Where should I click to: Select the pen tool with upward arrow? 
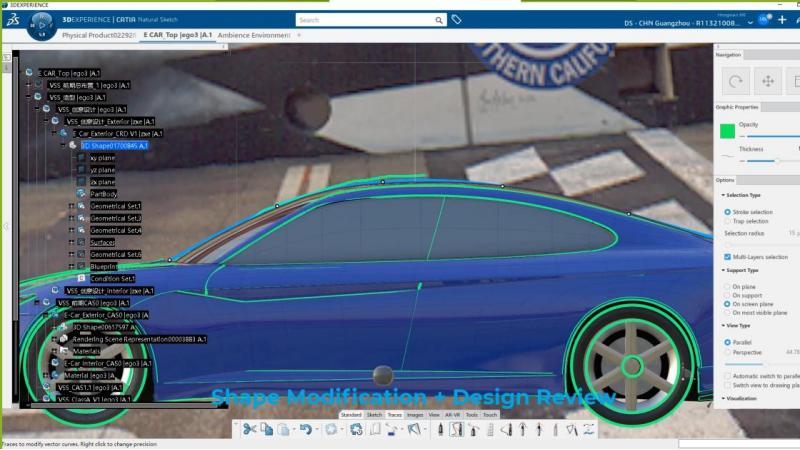(x=523, y=430)
